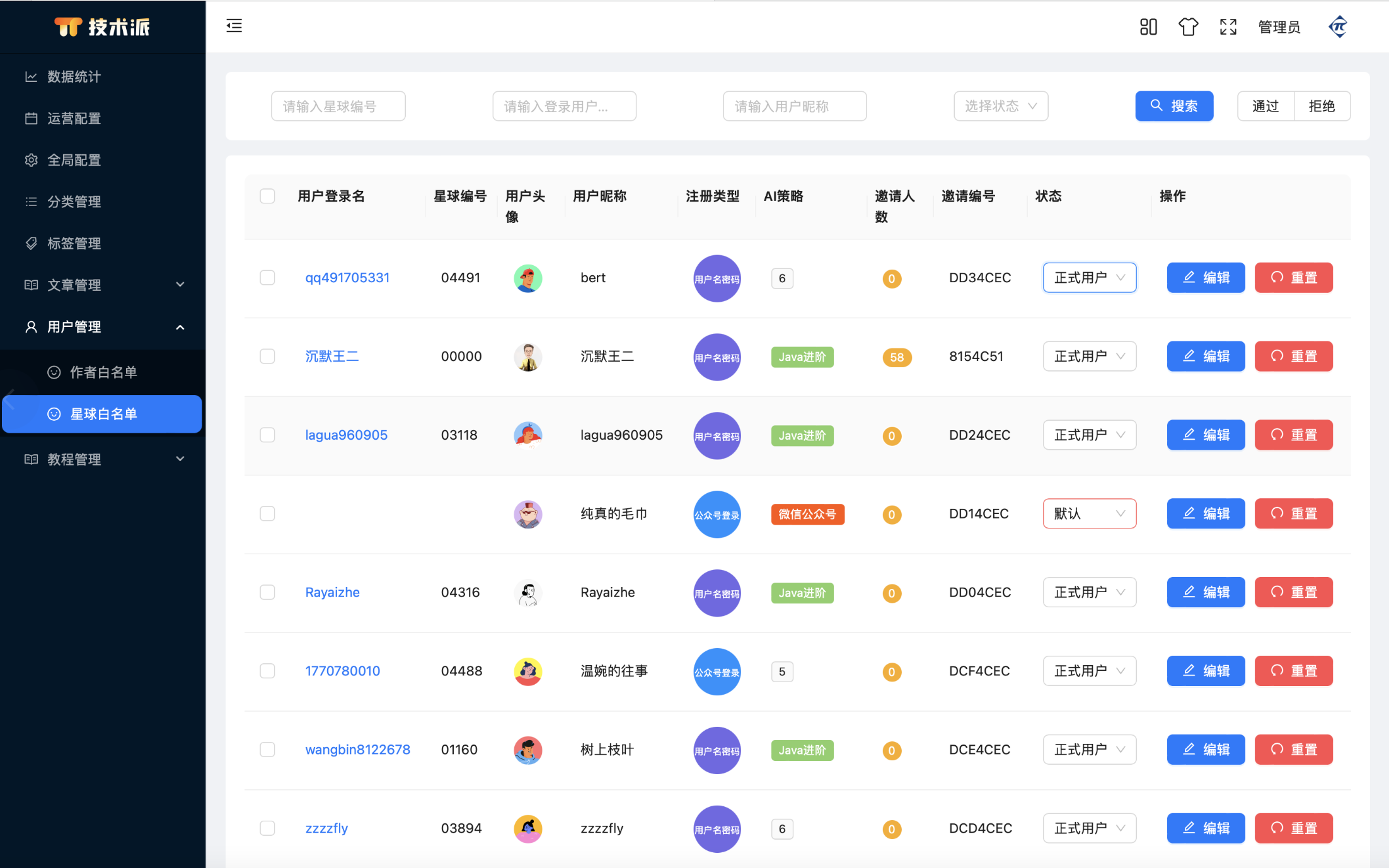
Task: Check the row checkbox for user bert
Action: tap(267, 277)
